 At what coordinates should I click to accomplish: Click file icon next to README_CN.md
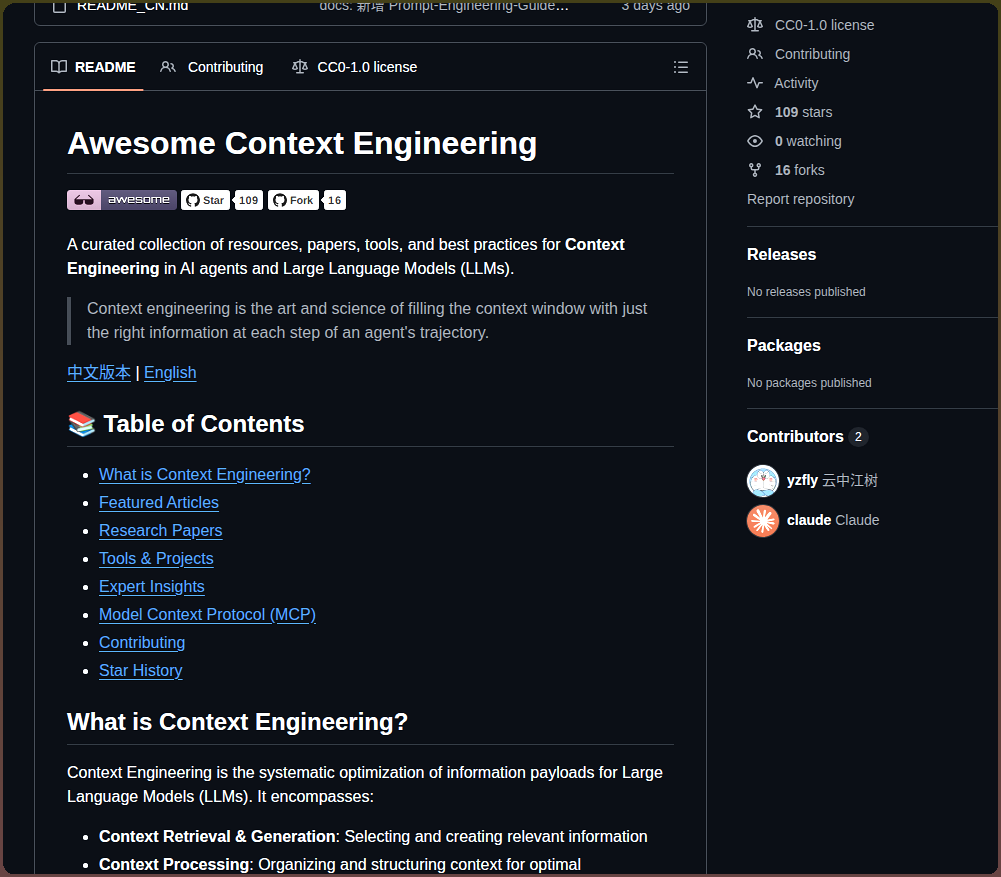pos(59,6)
